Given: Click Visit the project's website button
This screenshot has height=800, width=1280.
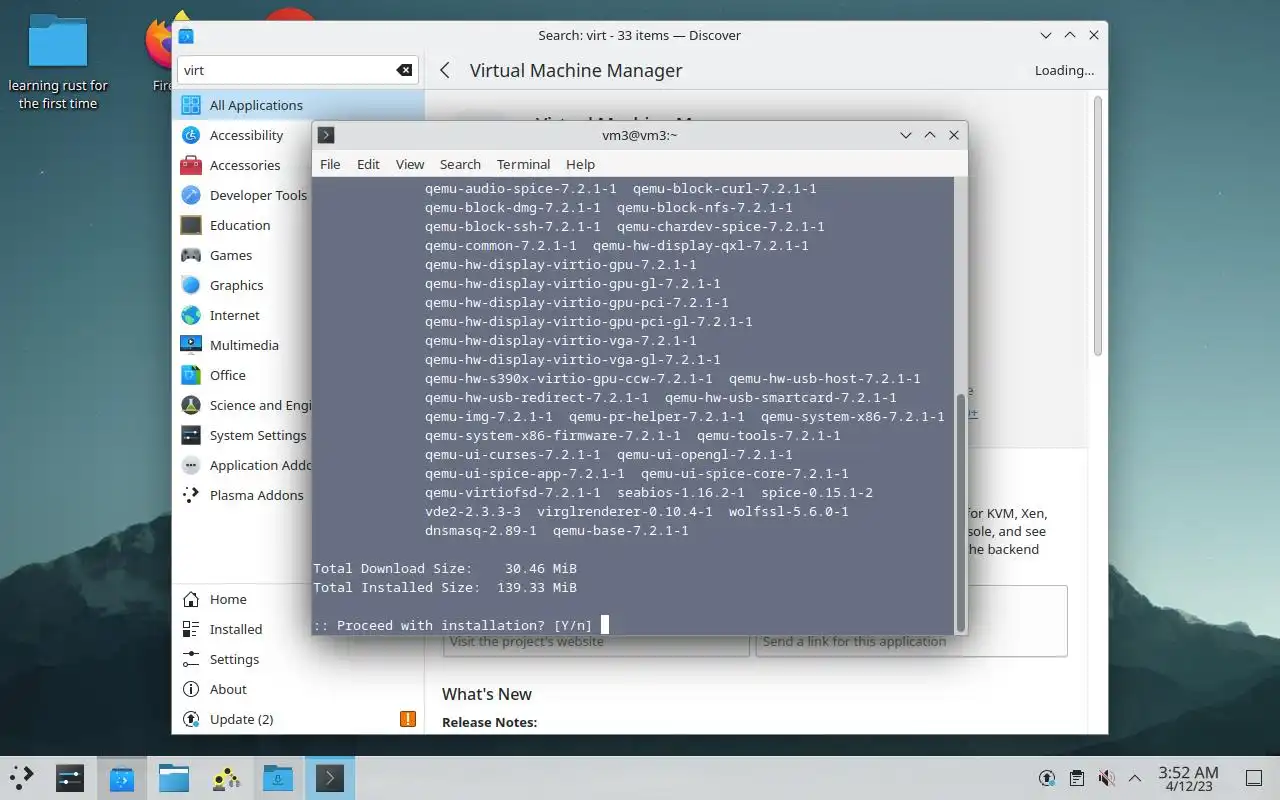Looking at the screenshot, I should click(x=596, y=642).
